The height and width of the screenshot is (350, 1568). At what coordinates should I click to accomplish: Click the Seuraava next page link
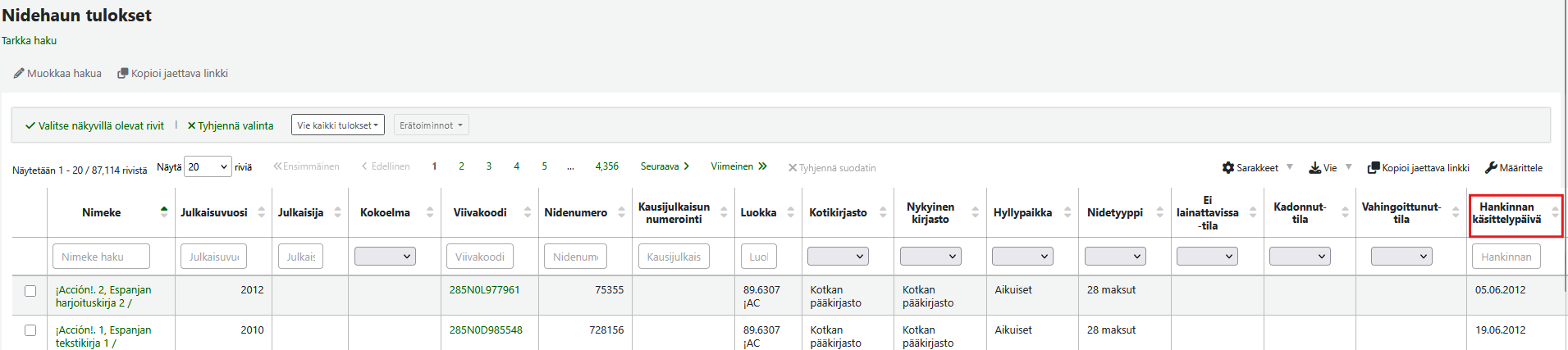coord(665,166)
